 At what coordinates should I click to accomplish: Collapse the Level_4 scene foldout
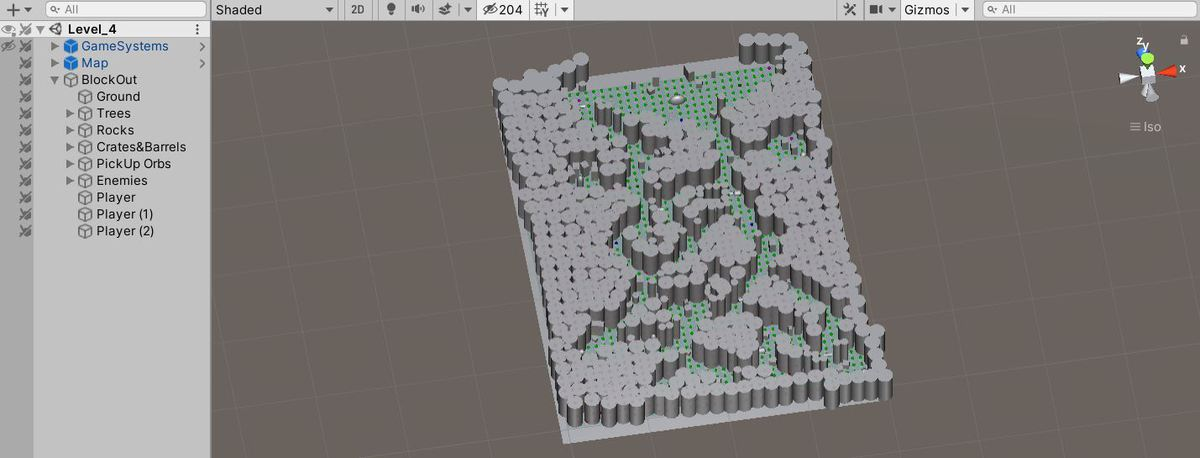point(40,29)
